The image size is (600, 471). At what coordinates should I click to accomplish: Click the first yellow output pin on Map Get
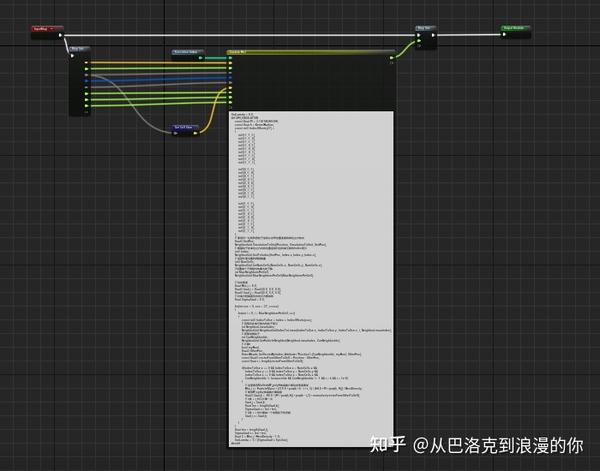pos(88,63)
